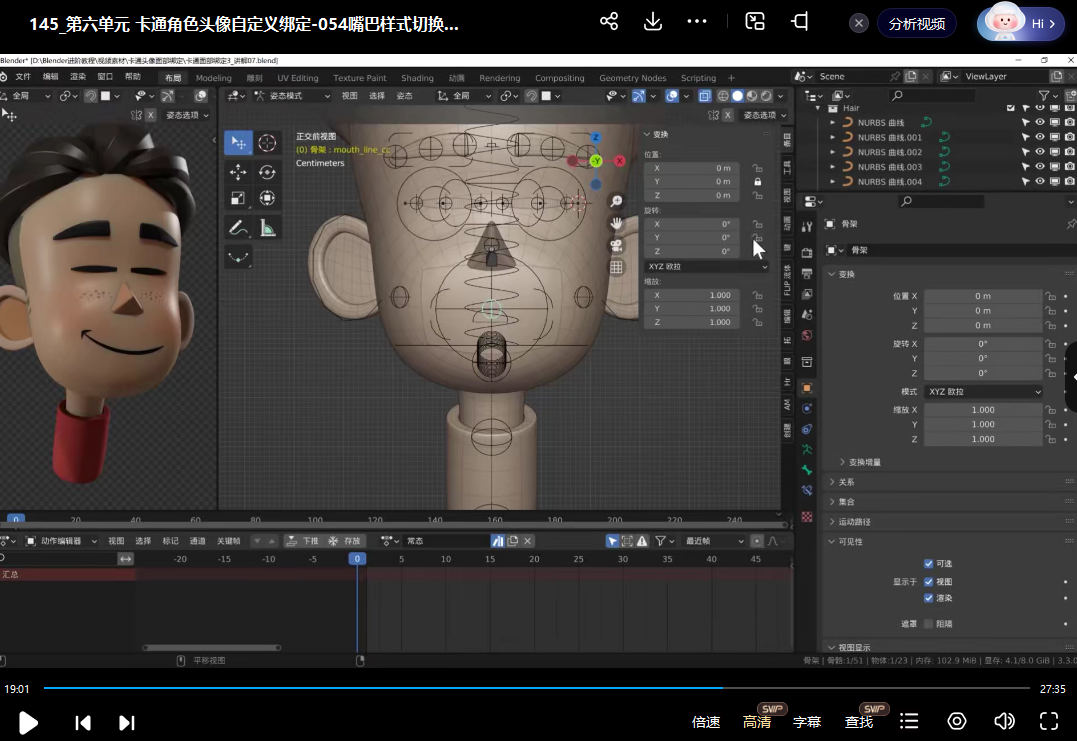Click the Measure tool icon
Screen dimensions: 1077x741
pos(267,228)
